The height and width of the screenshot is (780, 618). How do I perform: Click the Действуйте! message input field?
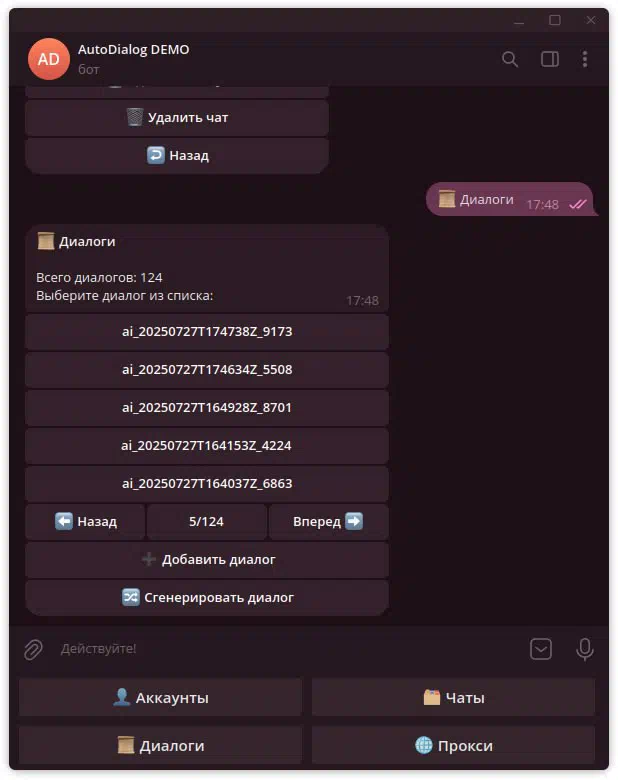point(289,649)
